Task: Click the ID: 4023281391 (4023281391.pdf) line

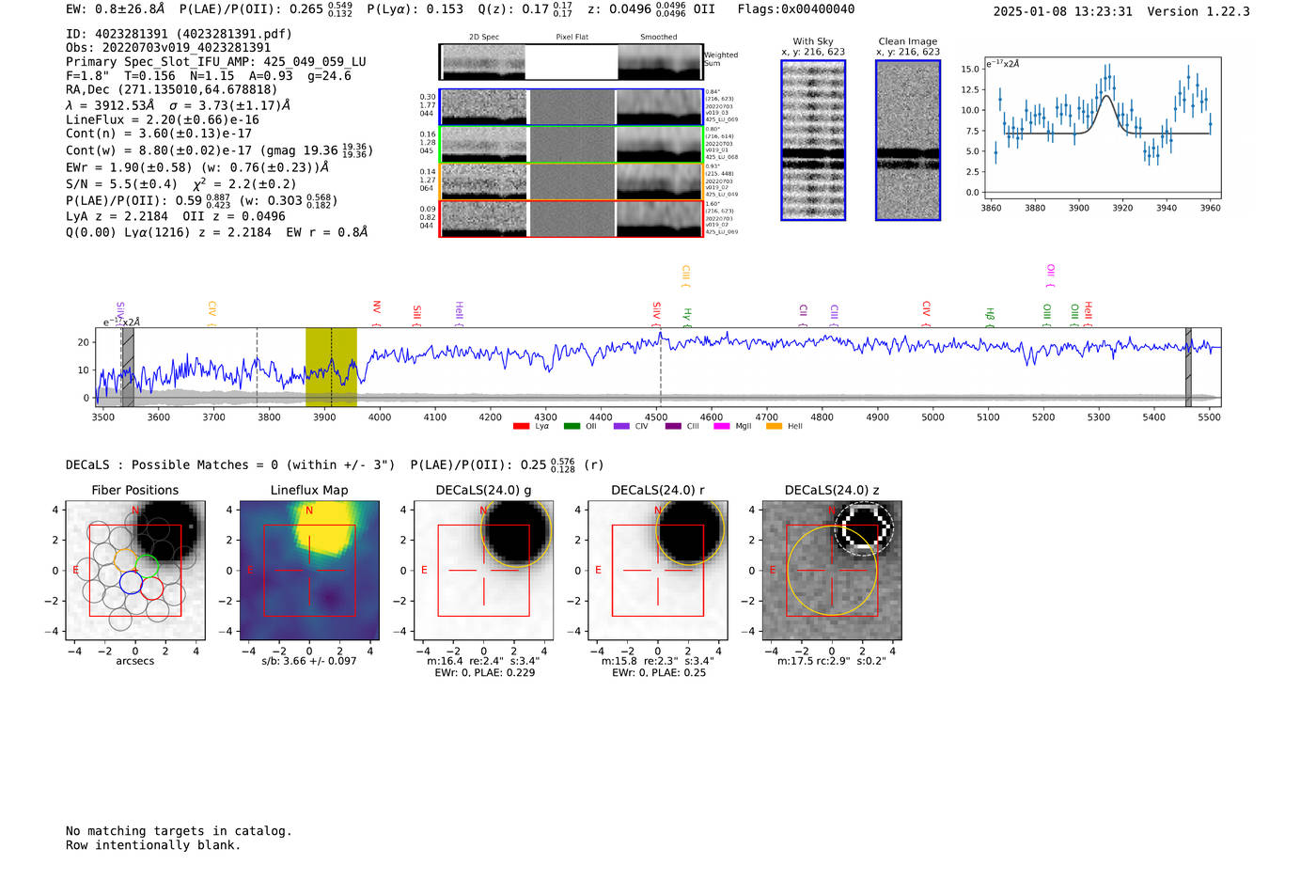Action: pos(179,34)
